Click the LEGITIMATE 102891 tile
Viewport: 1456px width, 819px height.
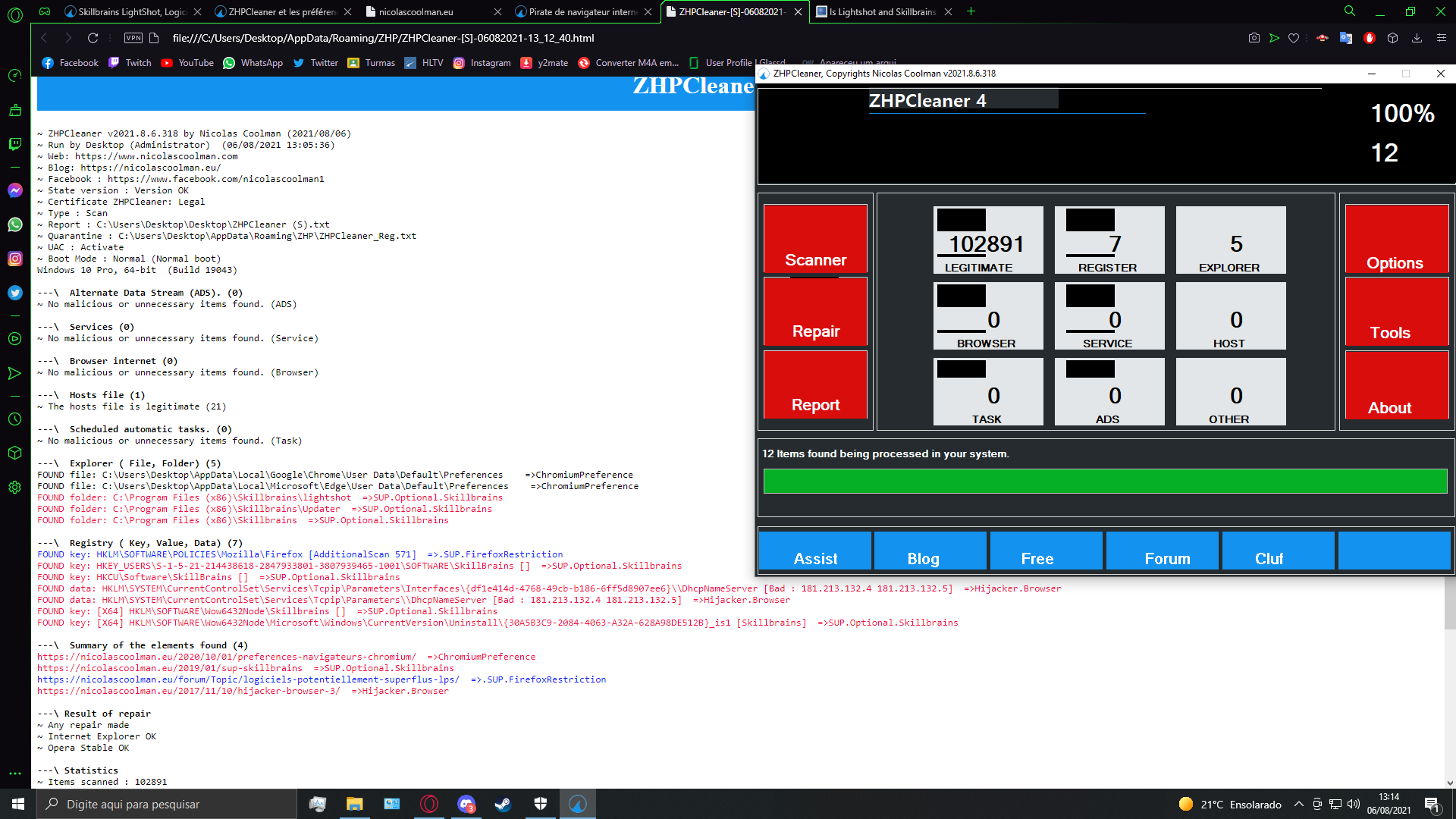tap(988, 240)
